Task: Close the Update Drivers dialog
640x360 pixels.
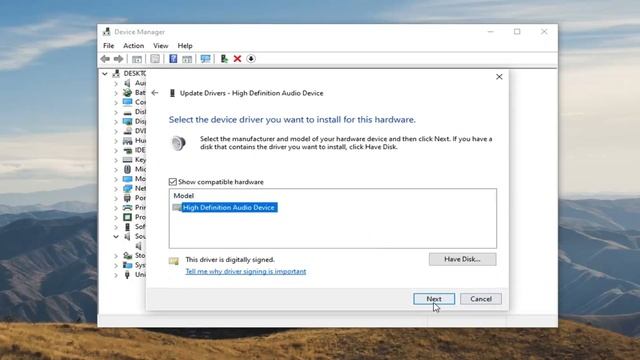Action: (x=499, y=77)
